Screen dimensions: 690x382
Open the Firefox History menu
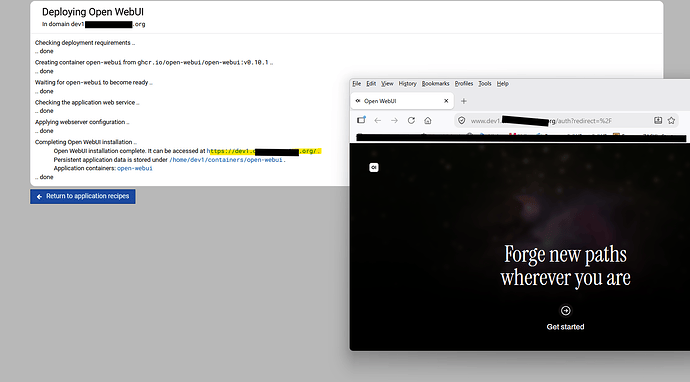tap(407, 84)
